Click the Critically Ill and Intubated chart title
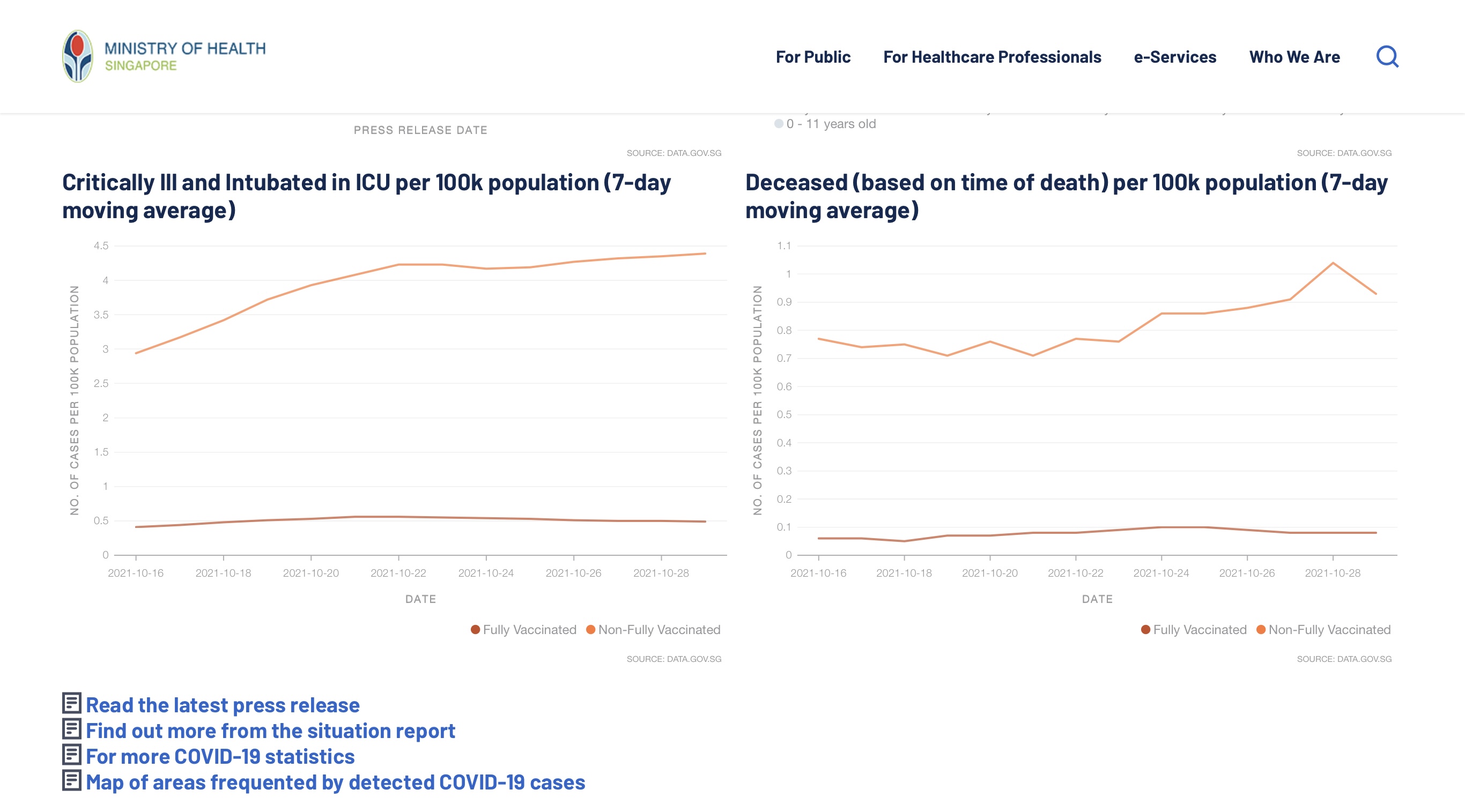Image resolution: width=1465 pixels, height=812 pixels. point(366,196)
